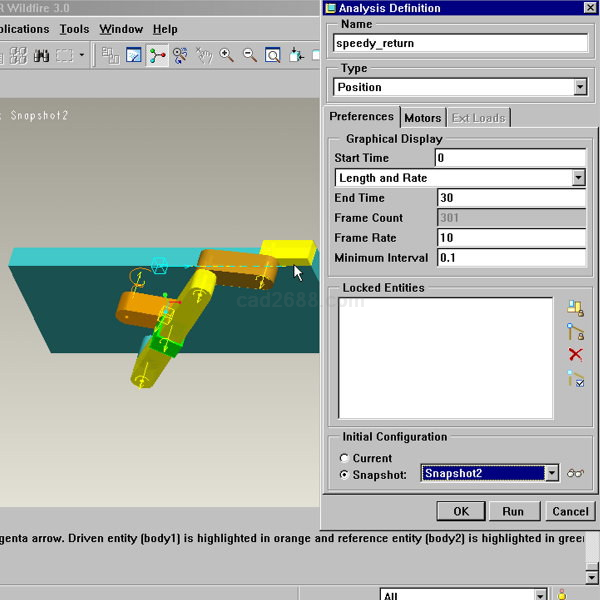Screen dimensions: 600x600
Task: Click the lock connection icon
Action: [575, 332]
